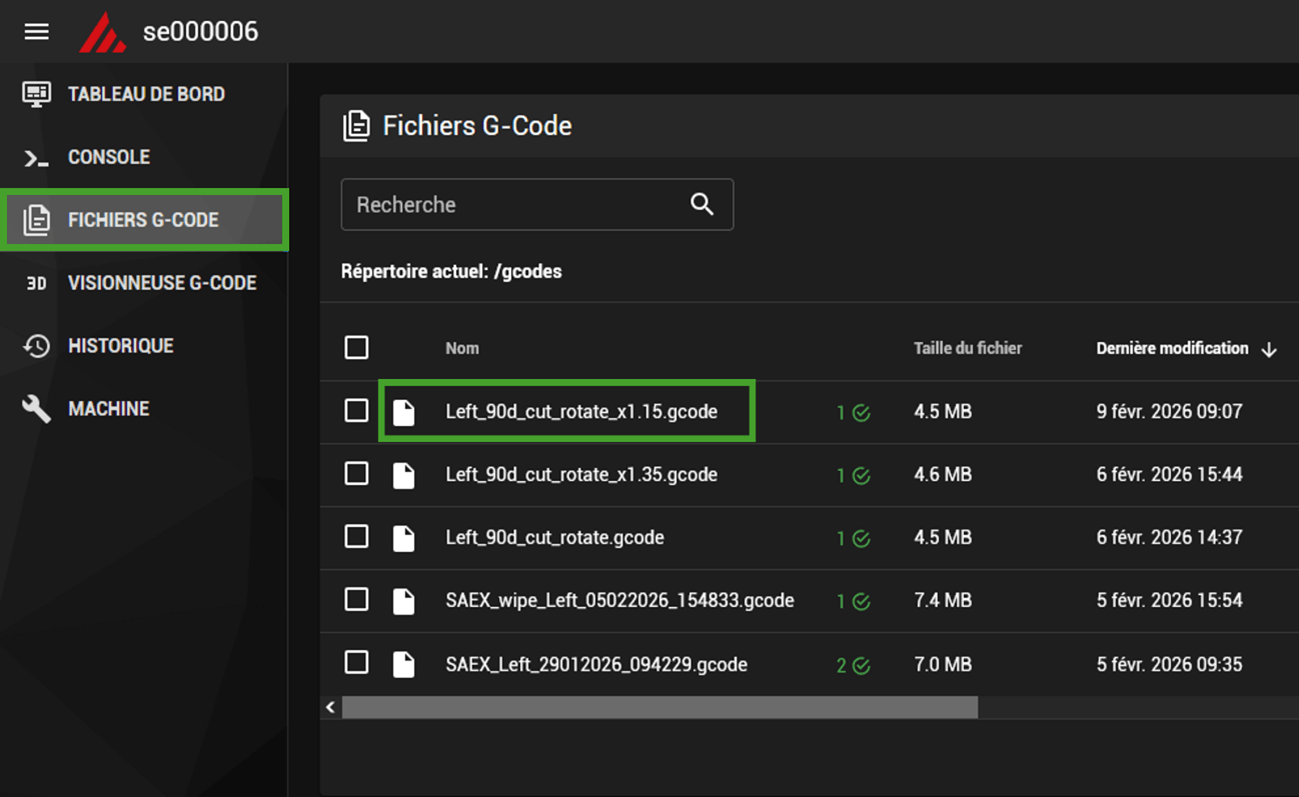Click the G-Code files panel header icon

356,126
